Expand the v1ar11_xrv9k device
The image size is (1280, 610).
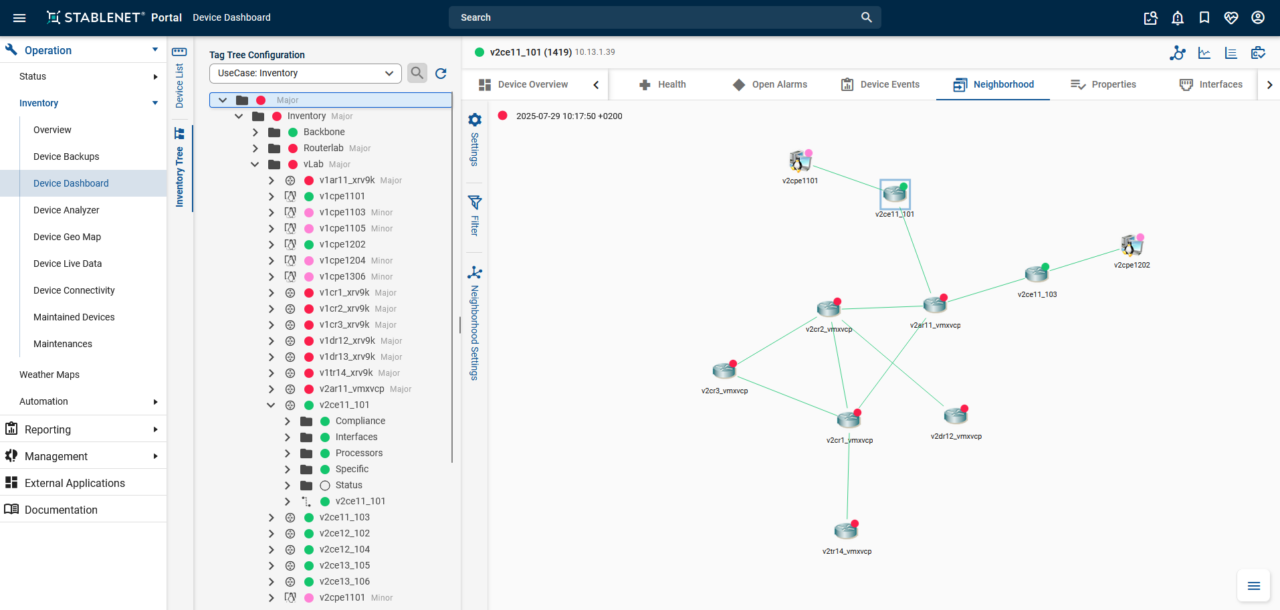point(271,180)
